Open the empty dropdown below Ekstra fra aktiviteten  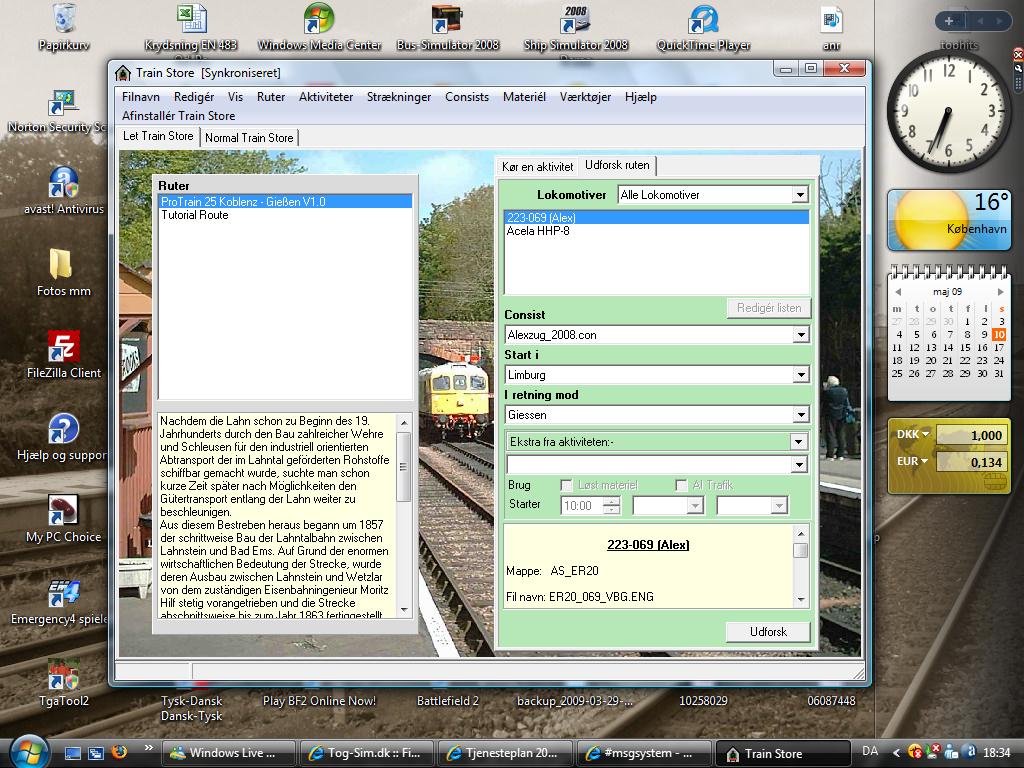798,464
